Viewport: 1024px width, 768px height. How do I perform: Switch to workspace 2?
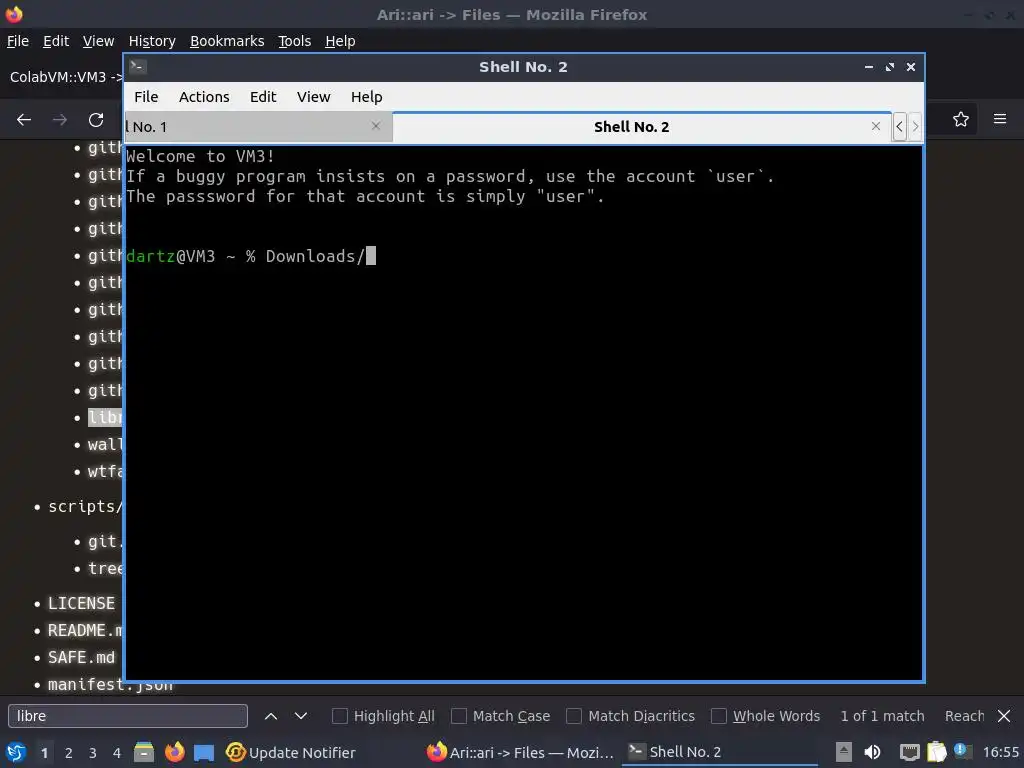click(69, 753)
